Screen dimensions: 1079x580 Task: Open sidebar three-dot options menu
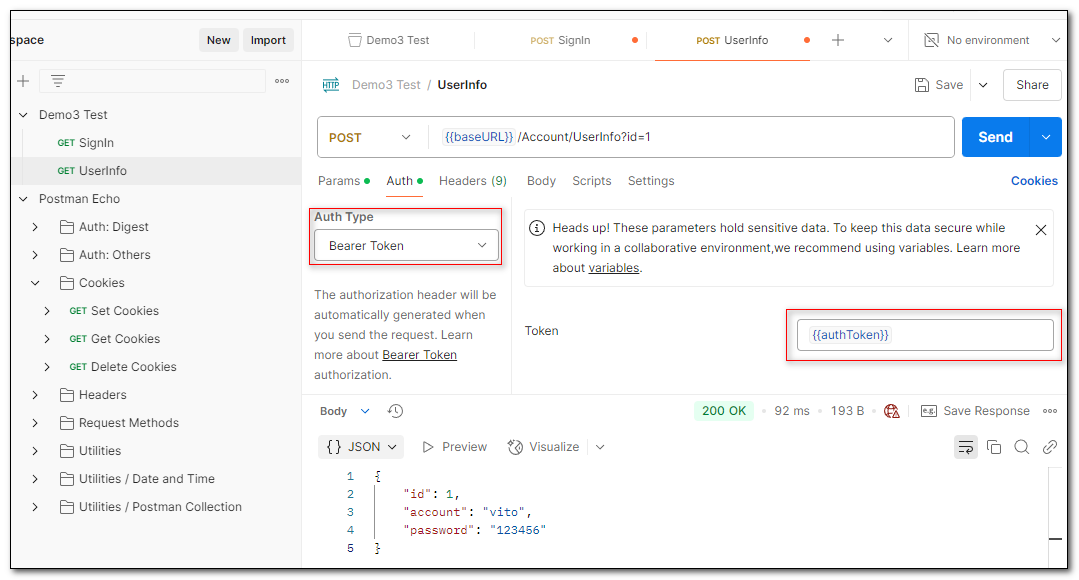(x=282, y=81)
